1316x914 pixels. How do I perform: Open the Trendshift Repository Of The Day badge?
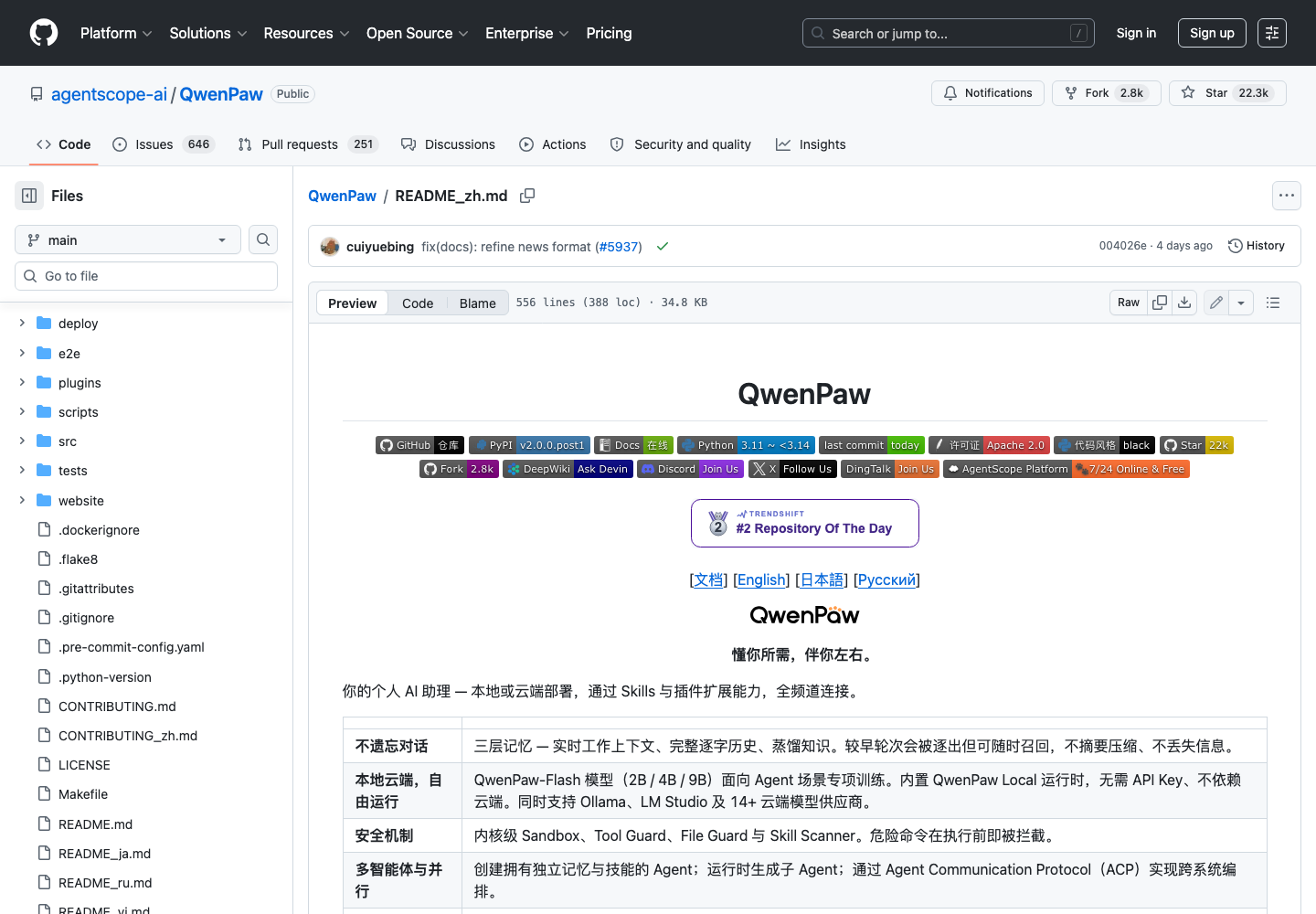[805, 523]
